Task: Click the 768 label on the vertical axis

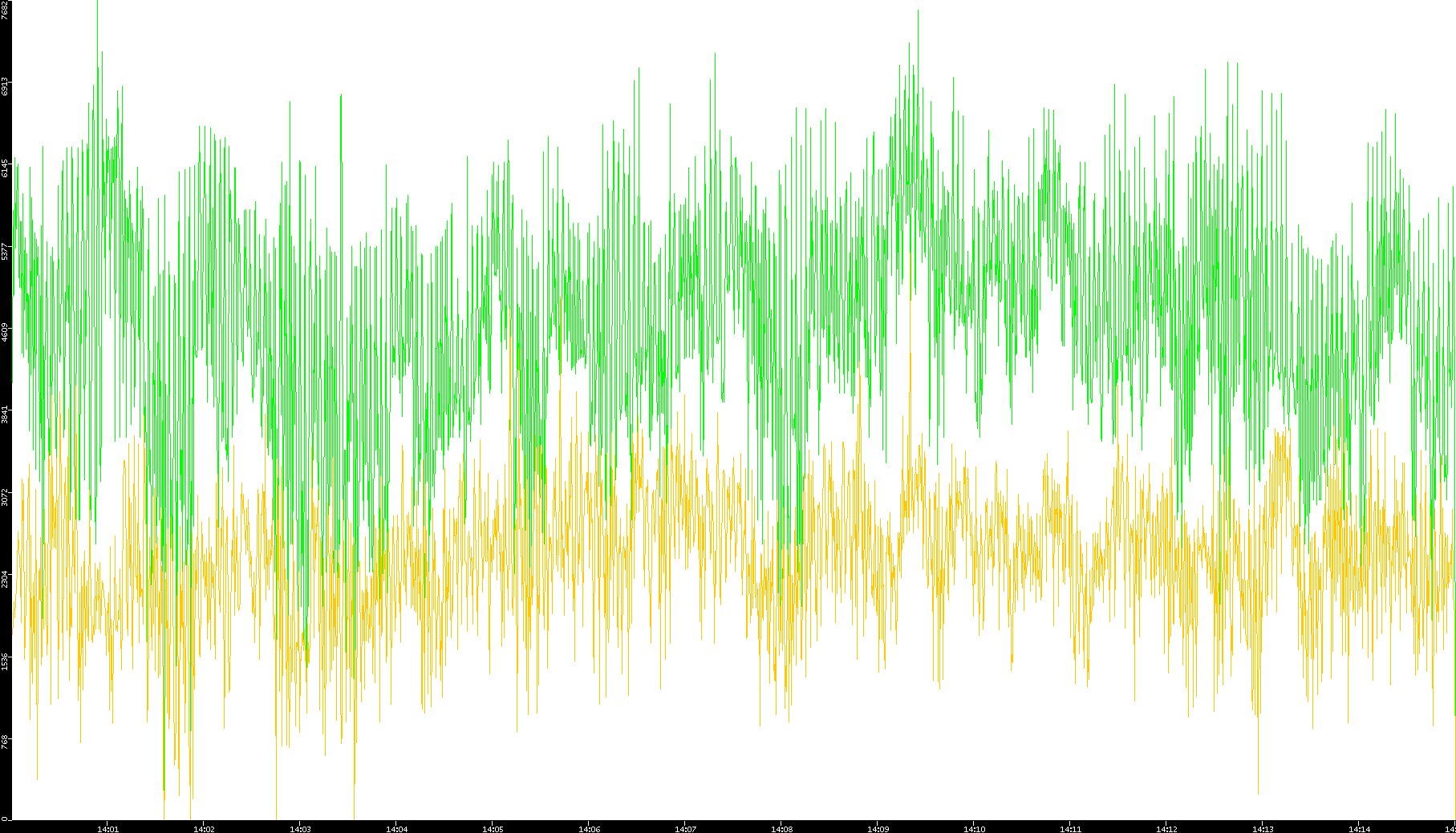Action: tap(5, 742)
